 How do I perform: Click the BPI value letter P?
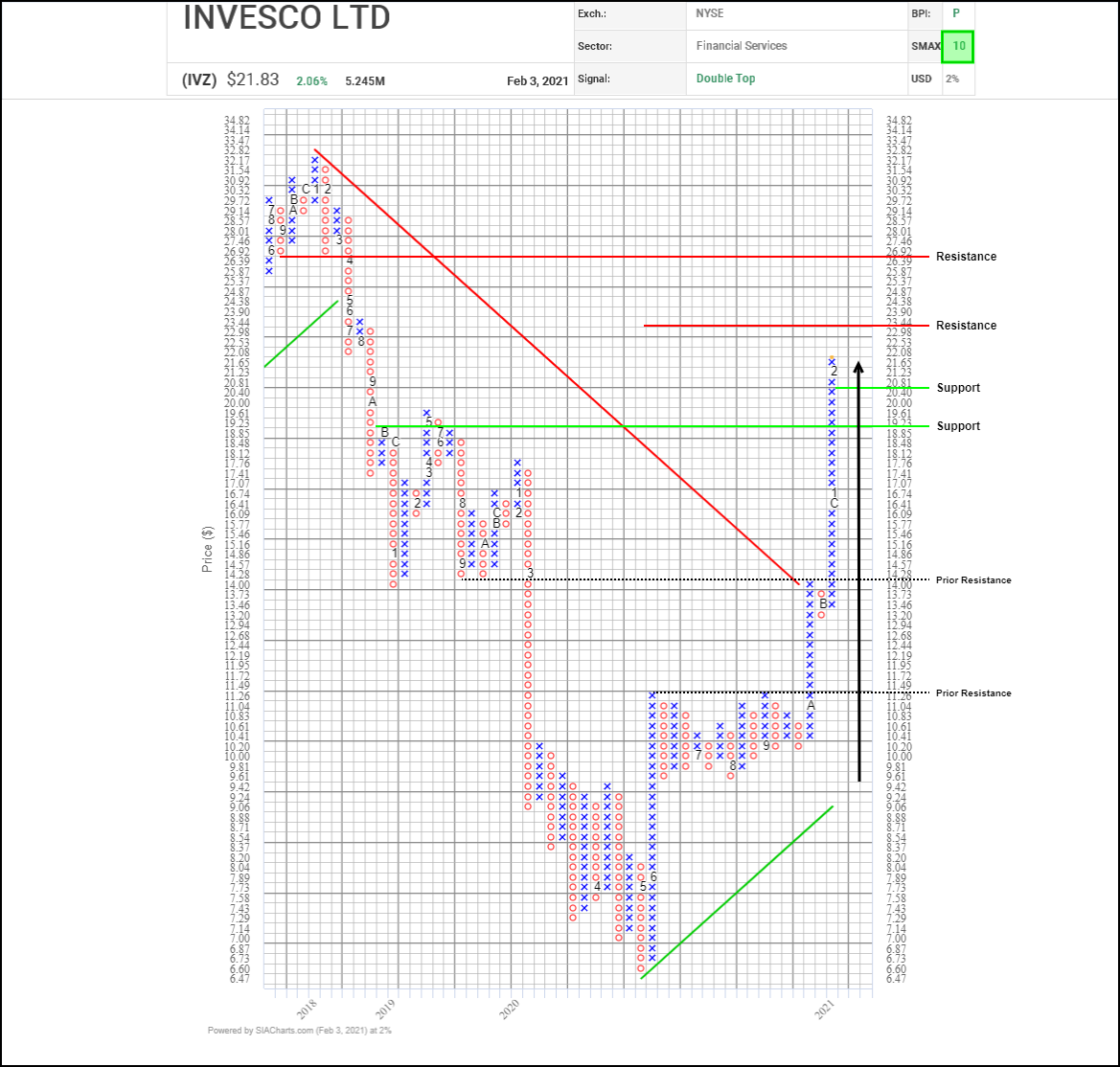point(954,13)
